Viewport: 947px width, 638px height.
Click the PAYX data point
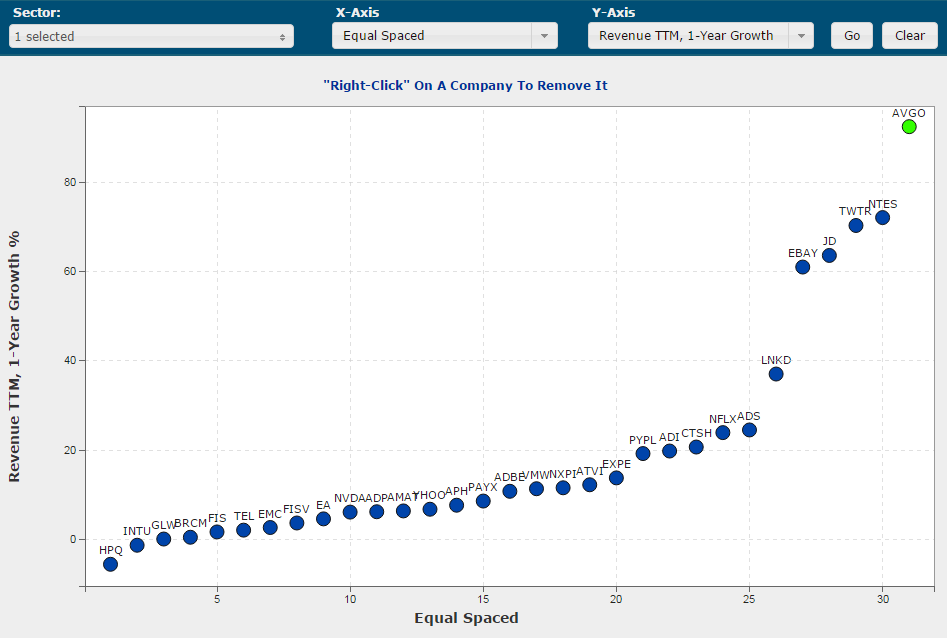[x=483, y=501]
